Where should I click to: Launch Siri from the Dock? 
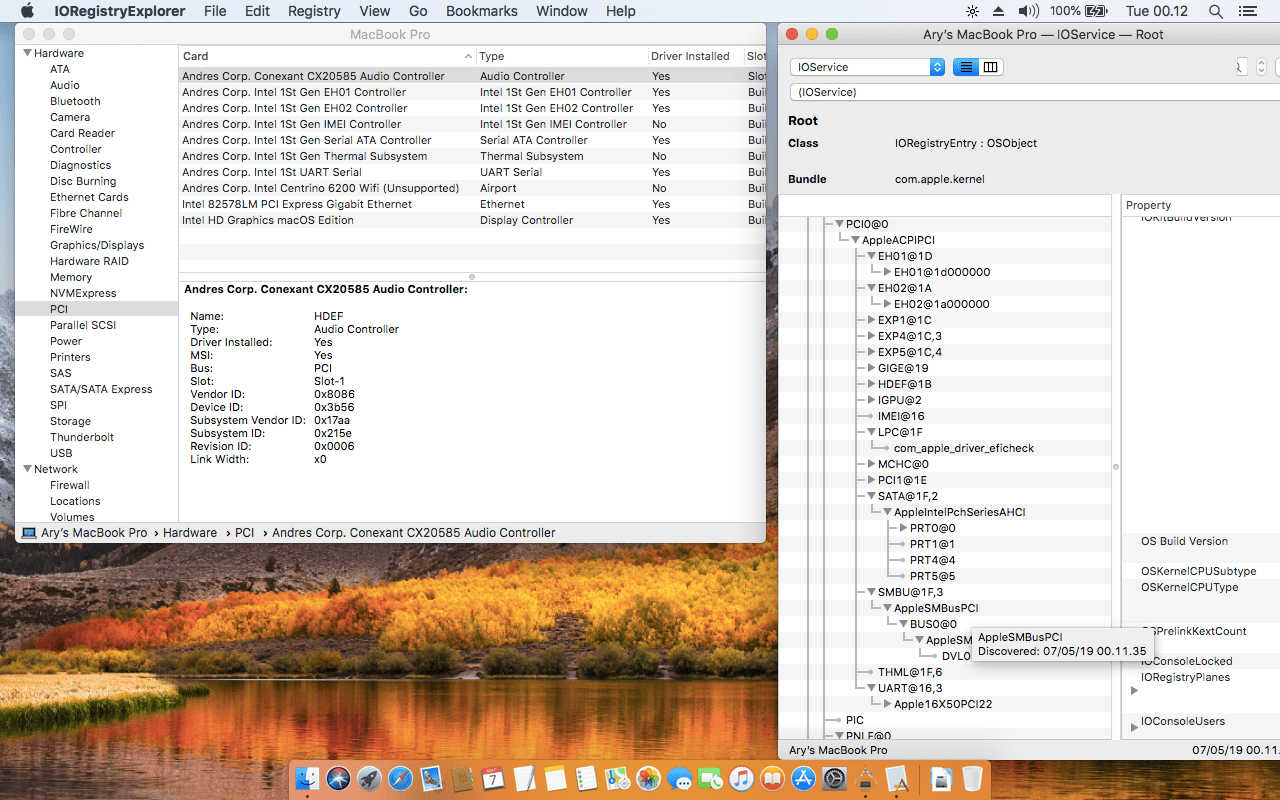(338, 779)
